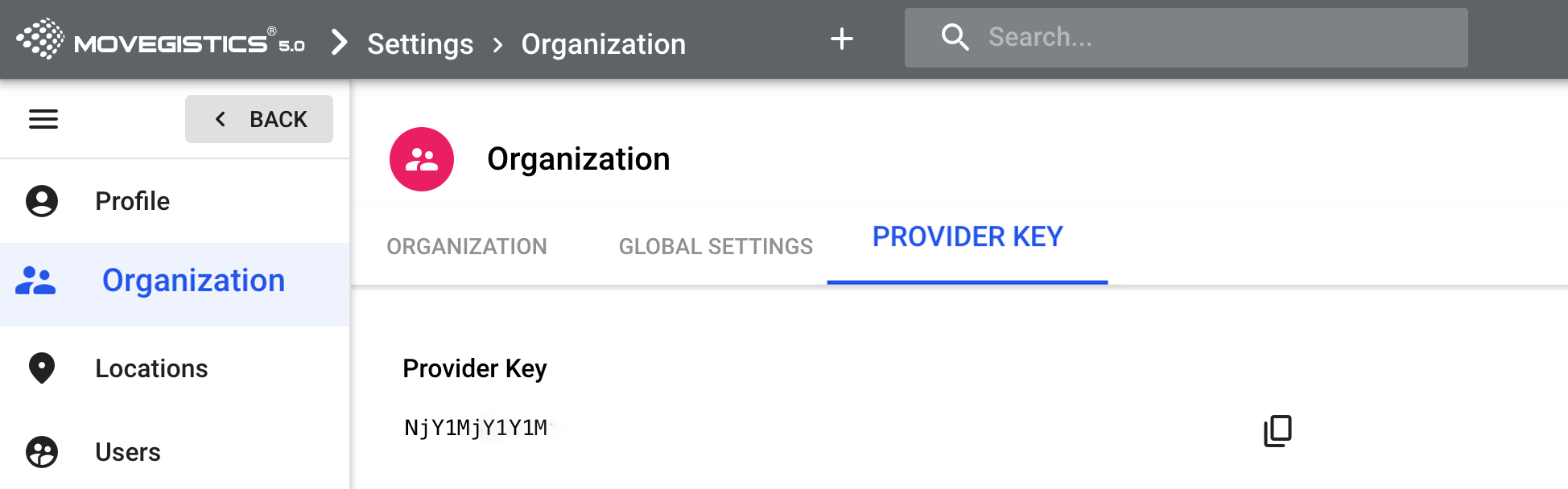Focus the Search input field

click(1207, 38)
